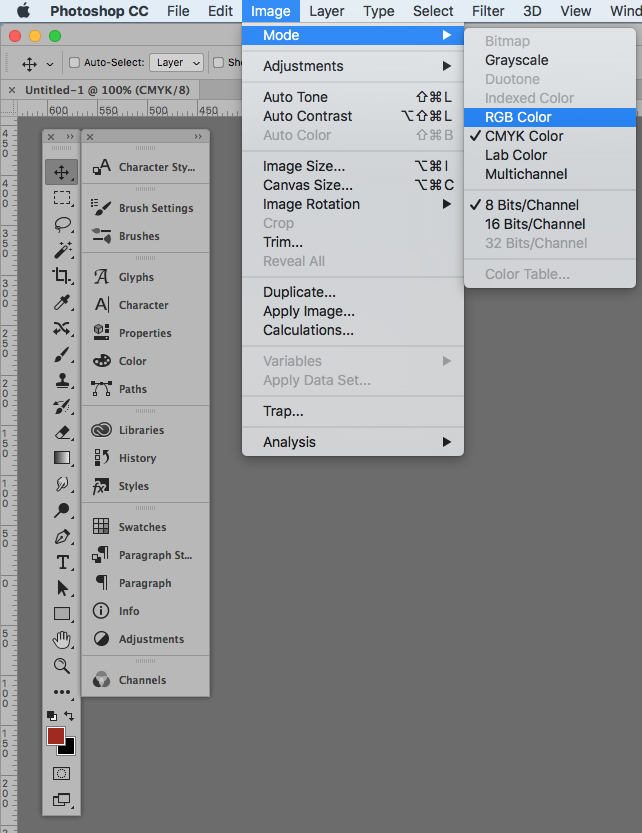
Task: Select the Magic Wand tool
Action: (x=62, y=250)
